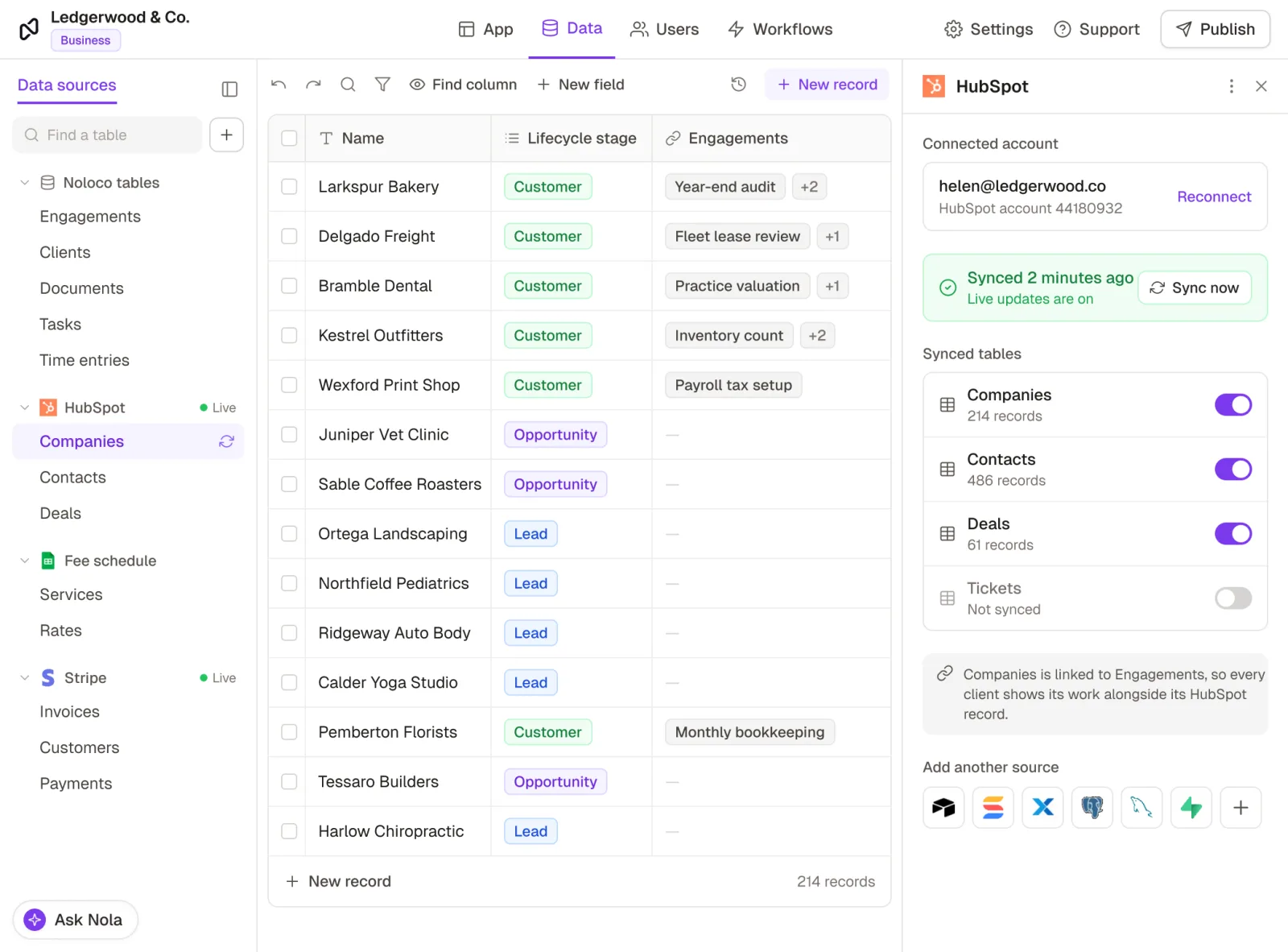Expand +2 engagements for Larkspur Bakery

click(x=809, y=187)
